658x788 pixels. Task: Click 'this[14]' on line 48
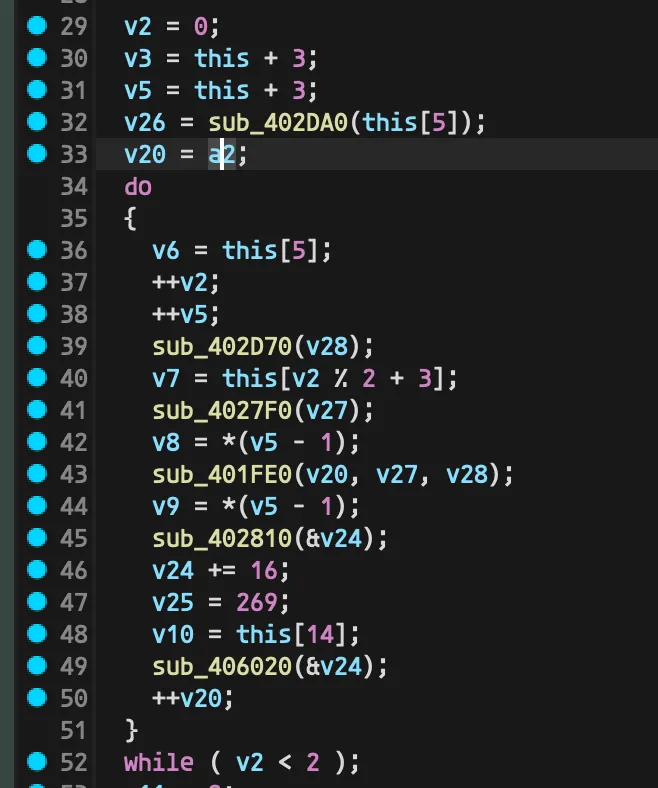click(291, 634)
